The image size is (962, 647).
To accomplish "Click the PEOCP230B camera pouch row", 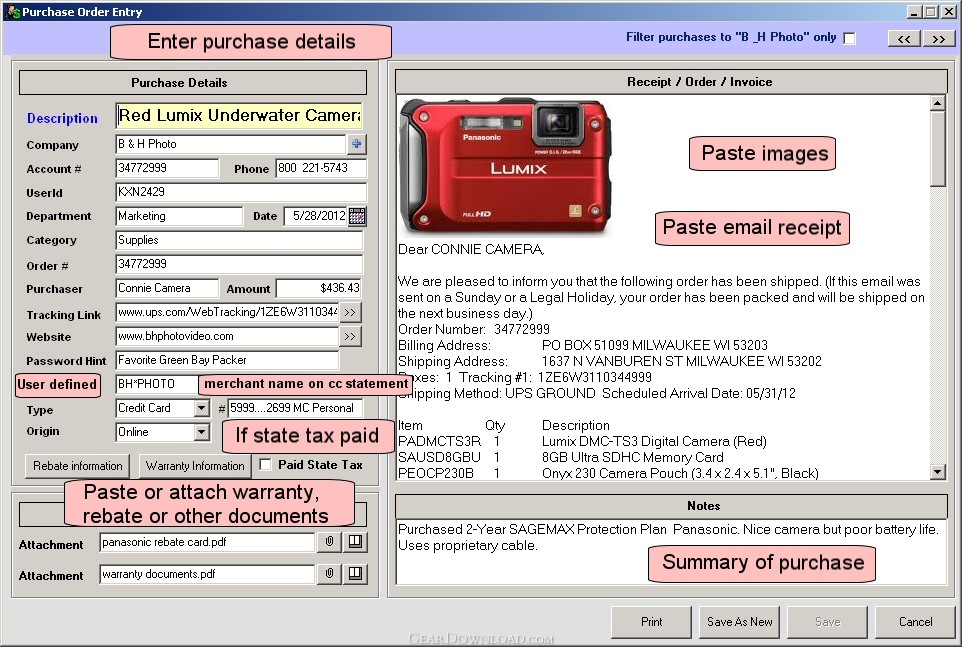I will click(608, 473).
